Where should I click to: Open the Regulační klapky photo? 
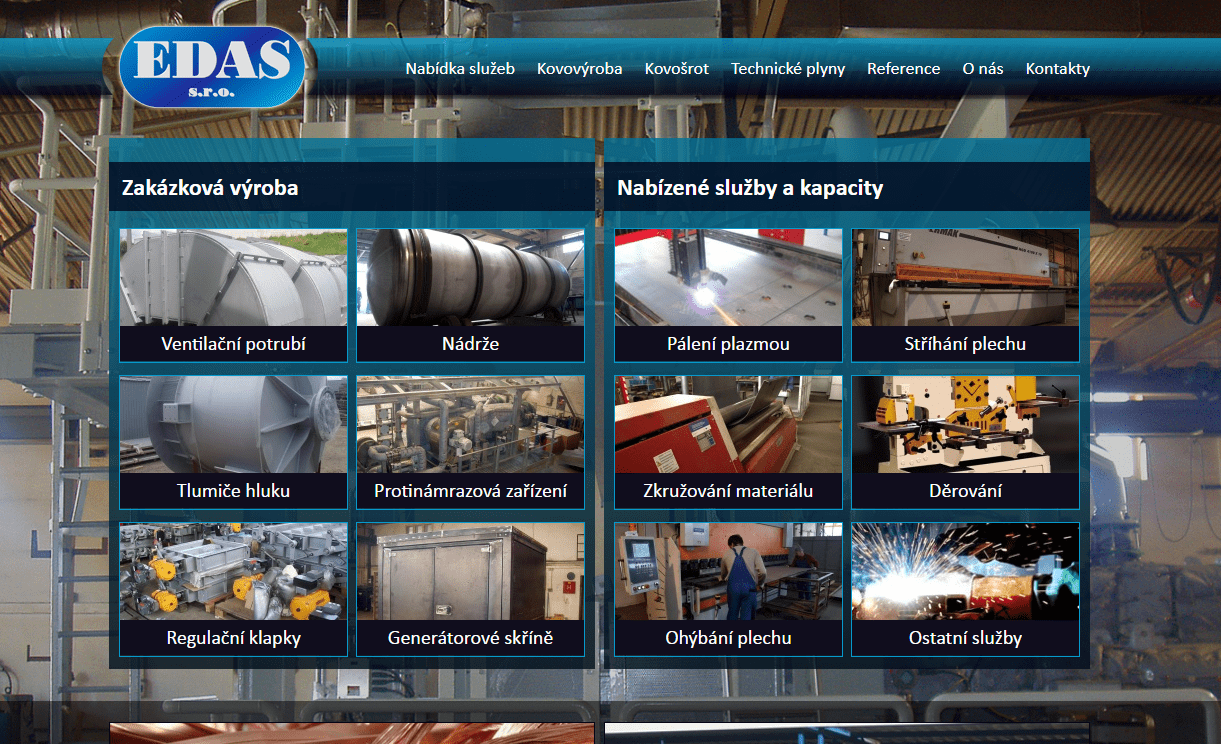tap(233, 572)
